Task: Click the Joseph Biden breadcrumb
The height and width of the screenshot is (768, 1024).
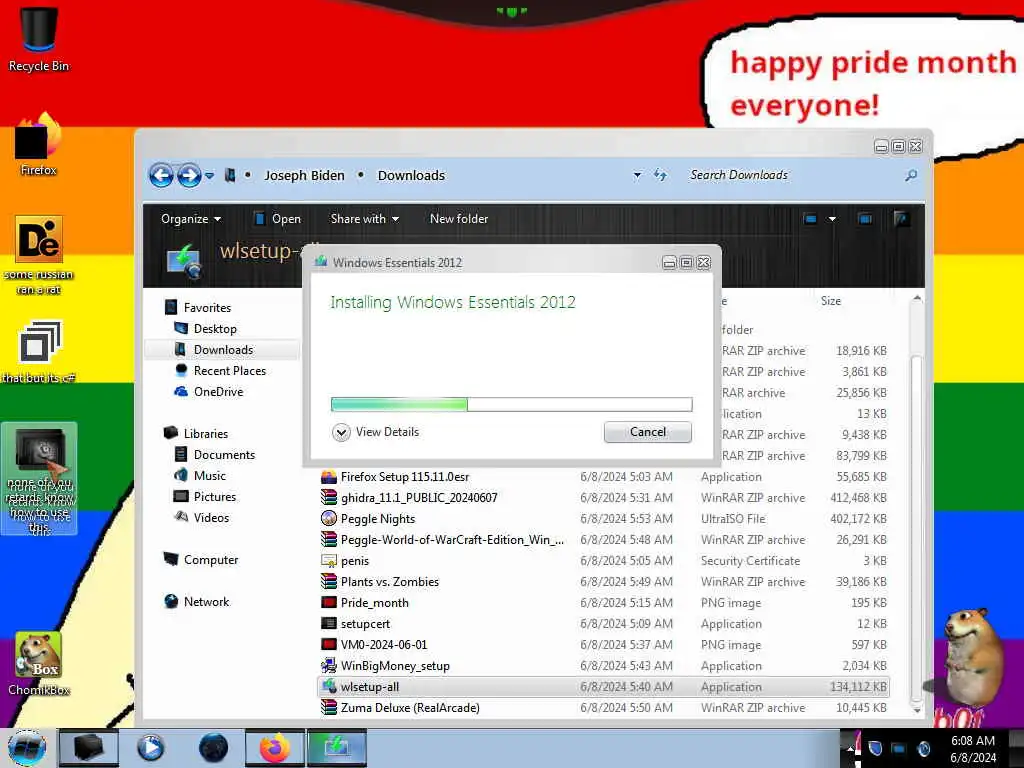Action: point(304,175)
